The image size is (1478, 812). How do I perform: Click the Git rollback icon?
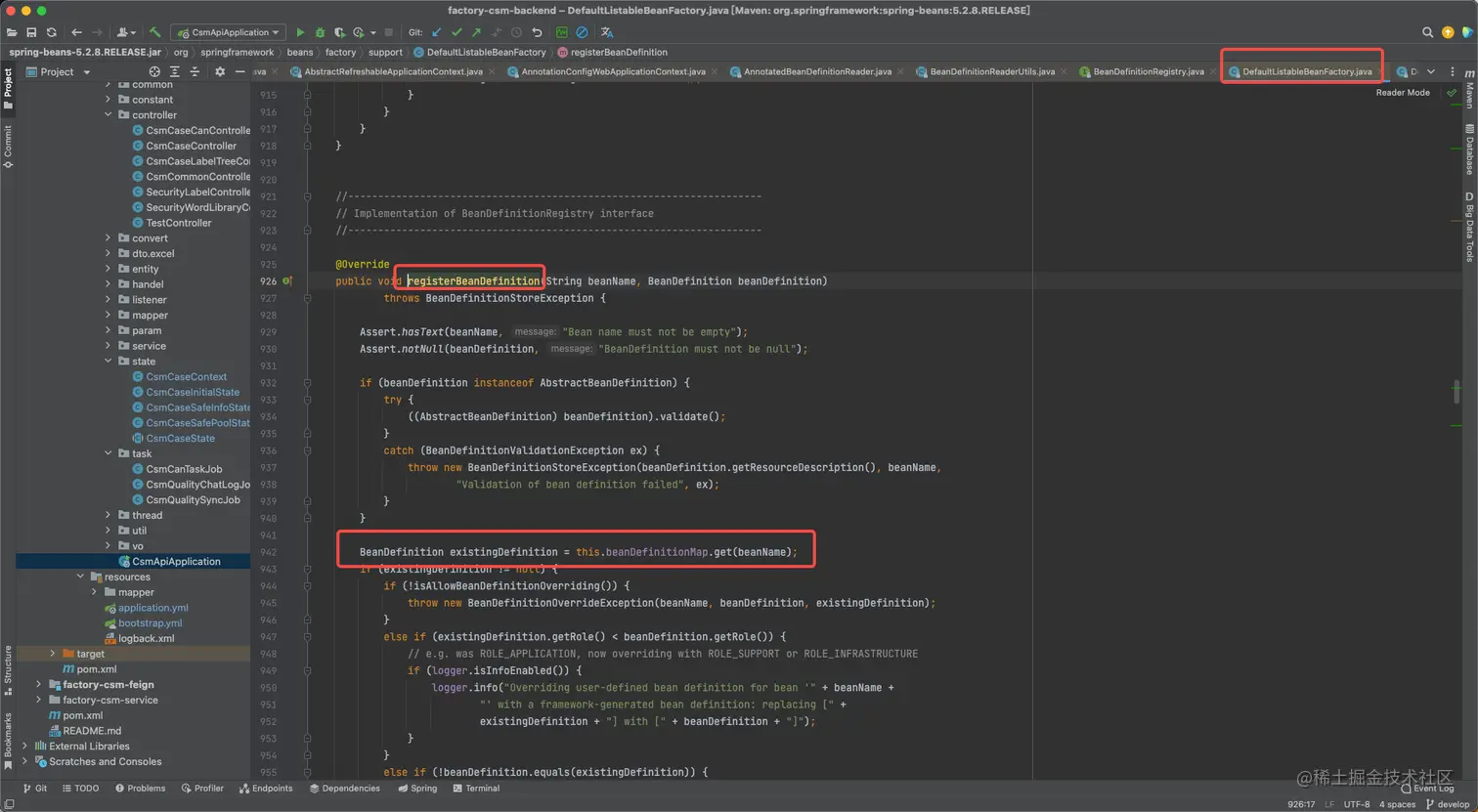(537, 32)
